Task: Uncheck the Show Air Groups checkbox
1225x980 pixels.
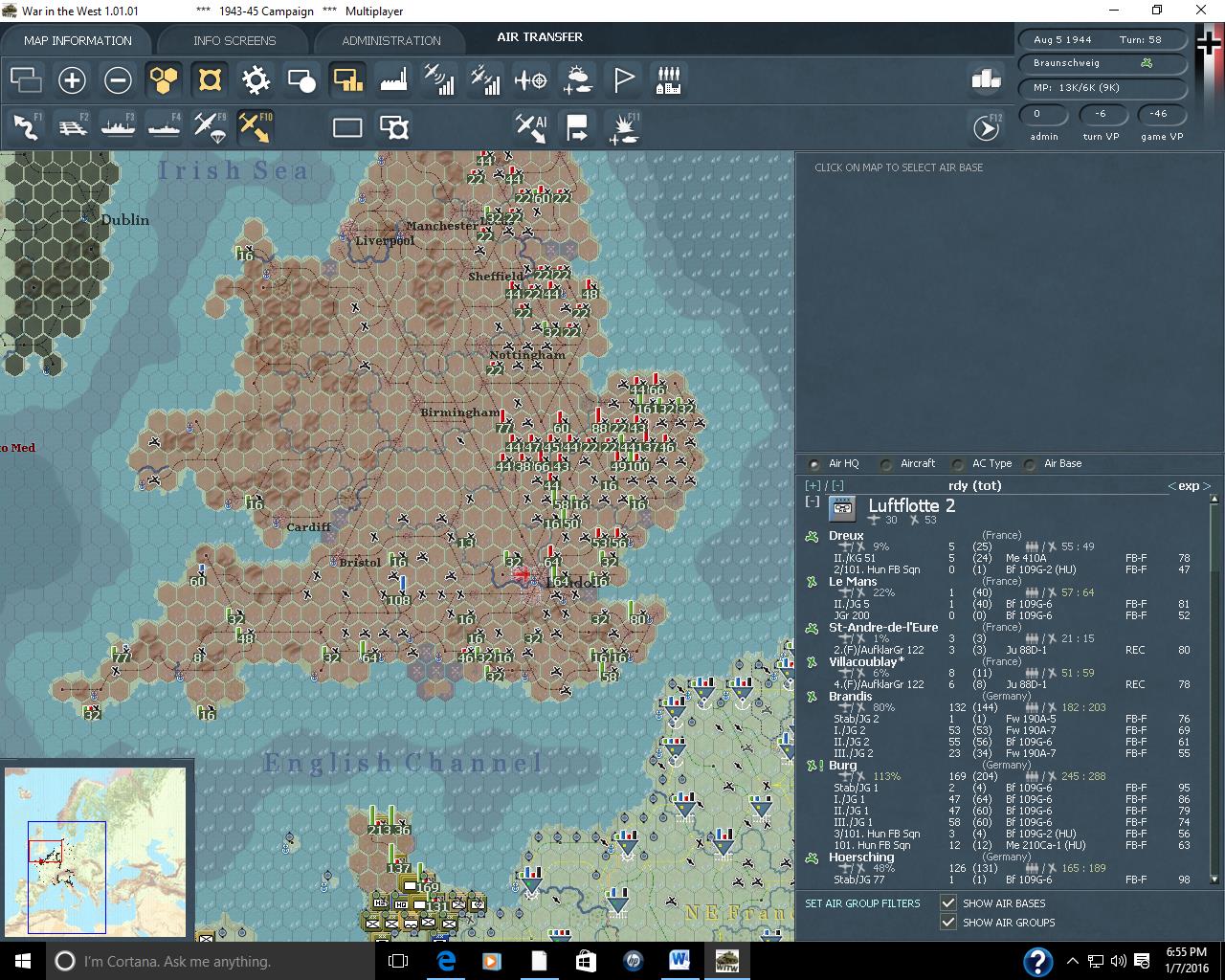Action: pyautogui.click(x=948, y=922)
